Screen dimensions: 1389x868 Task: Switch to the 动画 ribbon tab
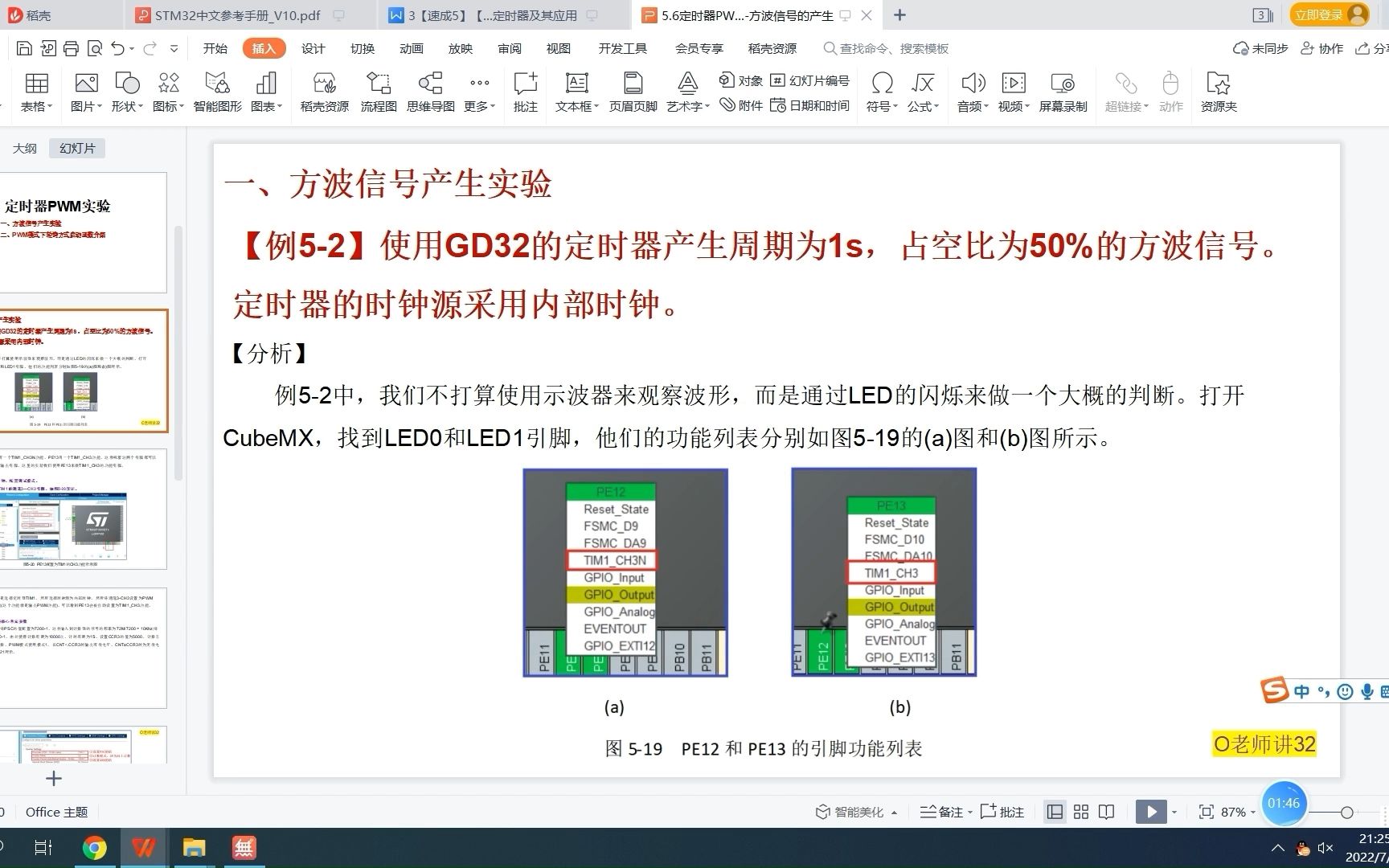[411, 48]
